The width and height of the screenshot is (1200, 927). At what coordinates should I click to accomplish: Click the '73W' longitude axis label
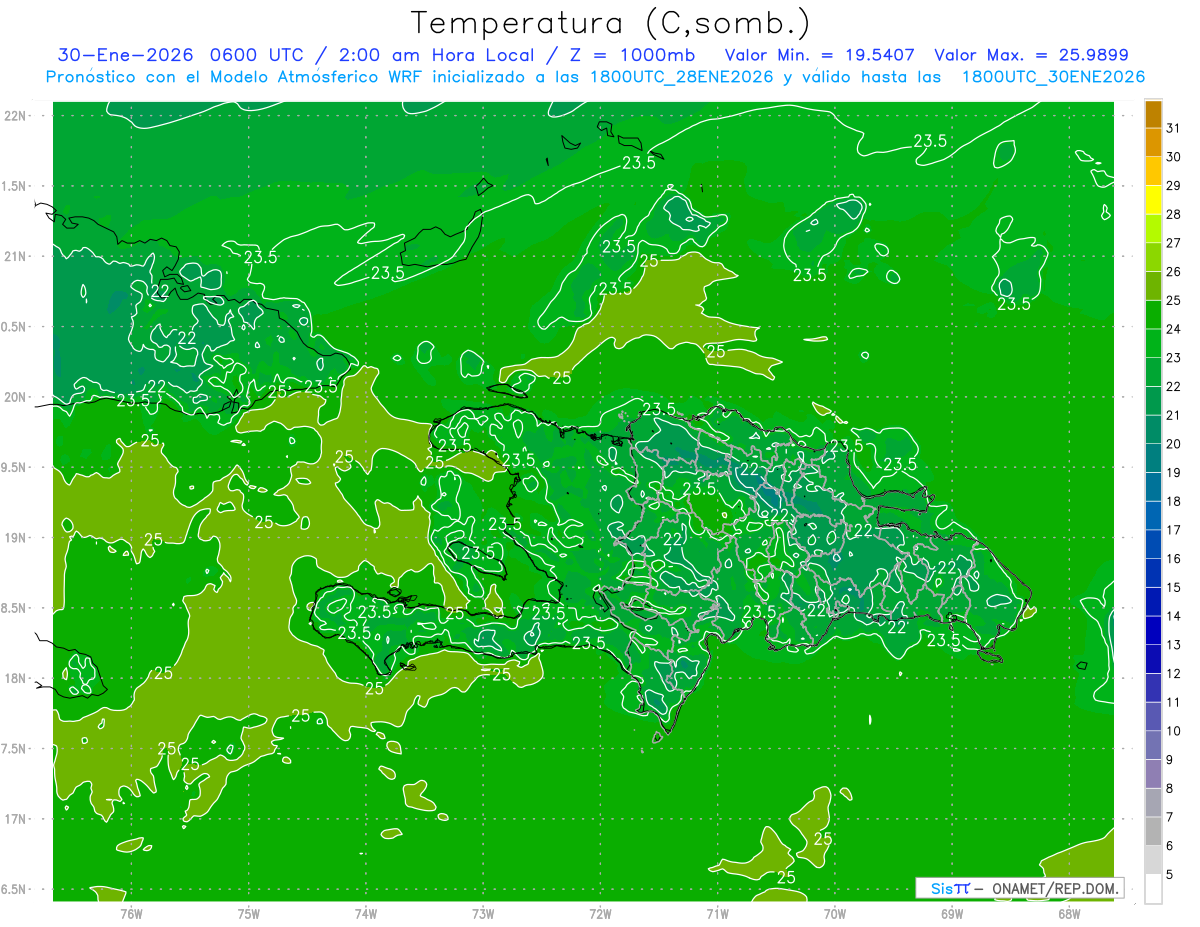(483, 913)
